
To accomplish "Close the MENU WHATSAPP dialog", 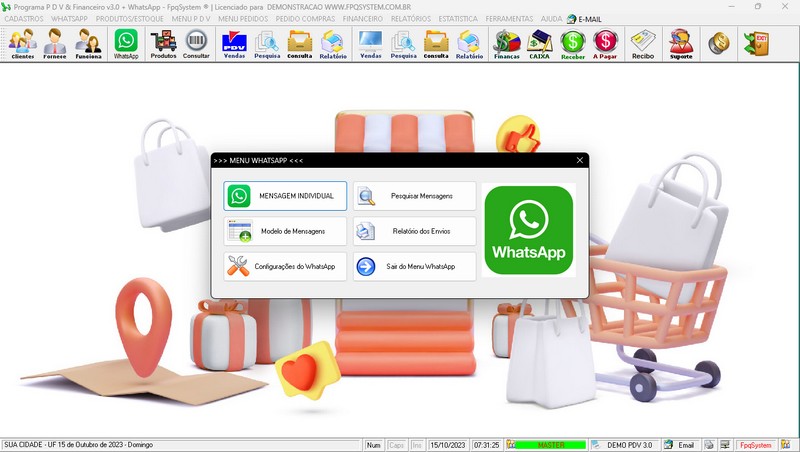I will tap(580, 160).
